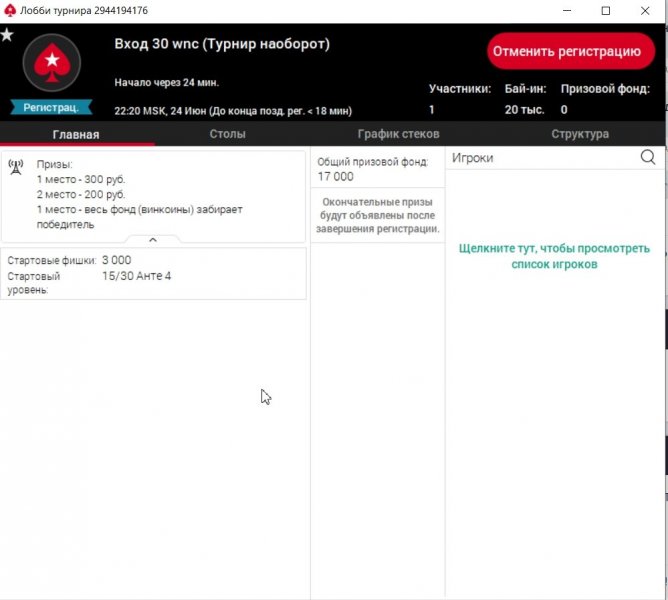This screenshot has width=668, height=600.
Task: Click the small app icon in title bar
Action: point(11,11)
